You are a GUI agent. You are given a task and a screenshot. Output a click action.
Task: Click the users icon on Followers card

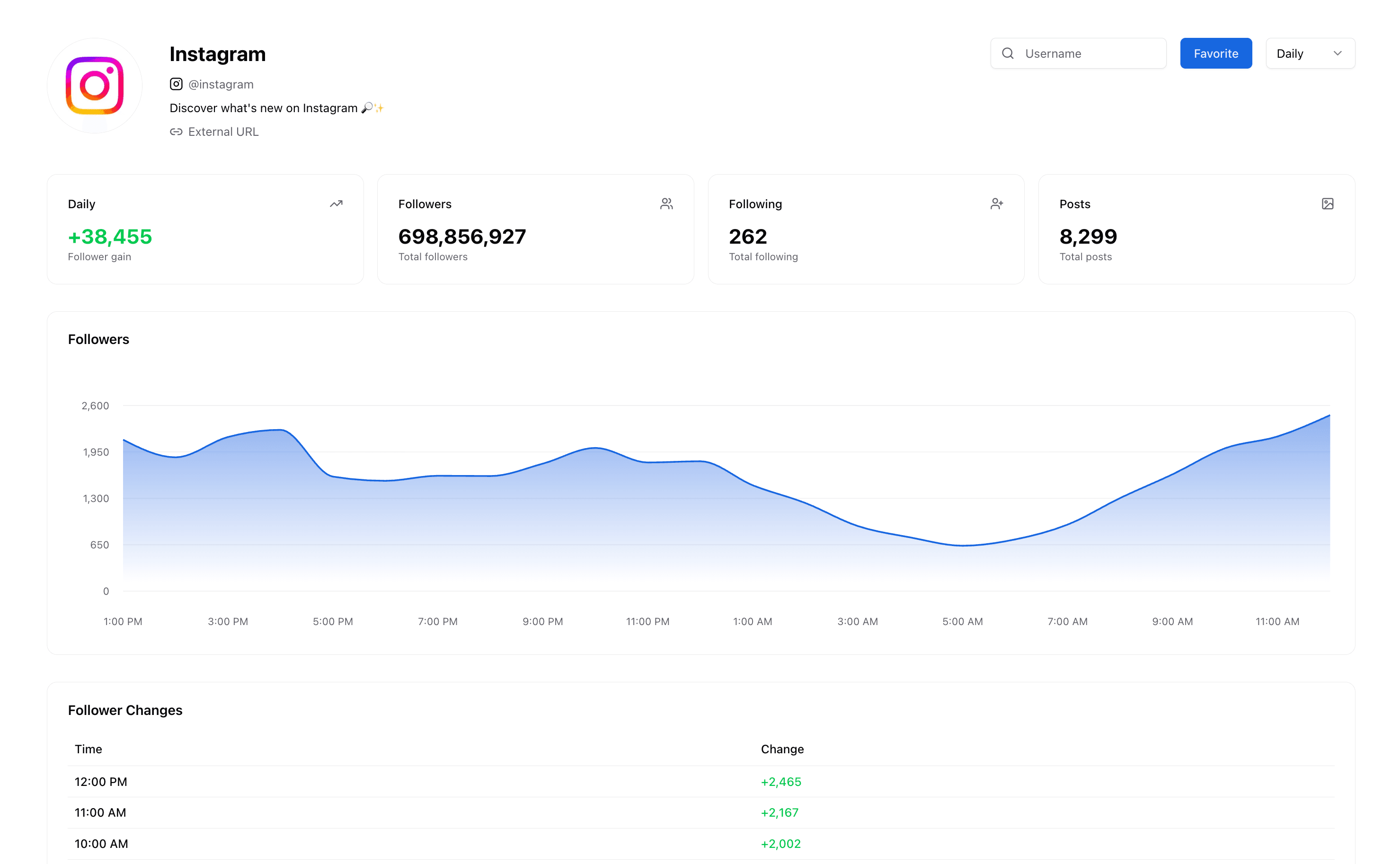(x=666, y=204)
